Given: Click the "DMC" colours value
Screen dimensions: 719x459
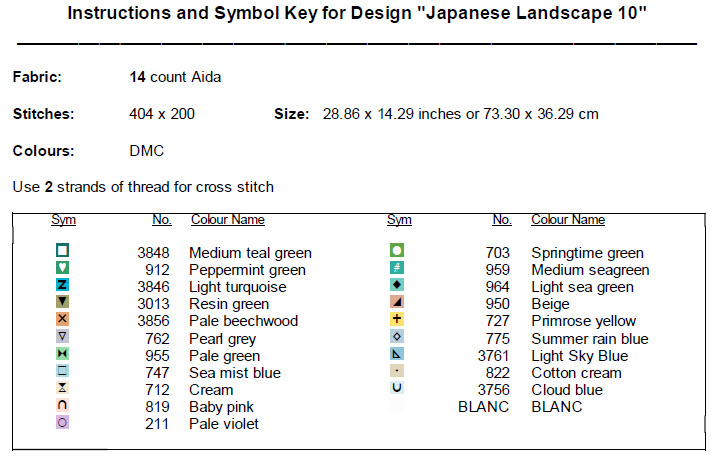Looking at the screenshot, I should [x=147, y=151].
